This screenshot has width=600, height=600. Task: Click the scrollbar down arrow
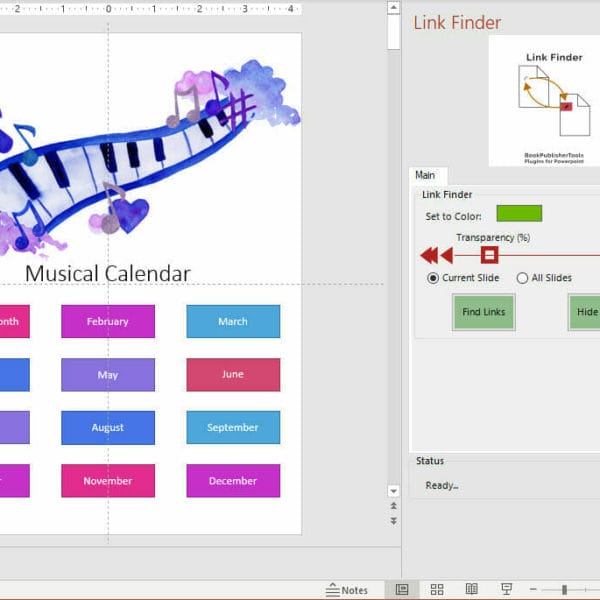click(x=393, y=491)
